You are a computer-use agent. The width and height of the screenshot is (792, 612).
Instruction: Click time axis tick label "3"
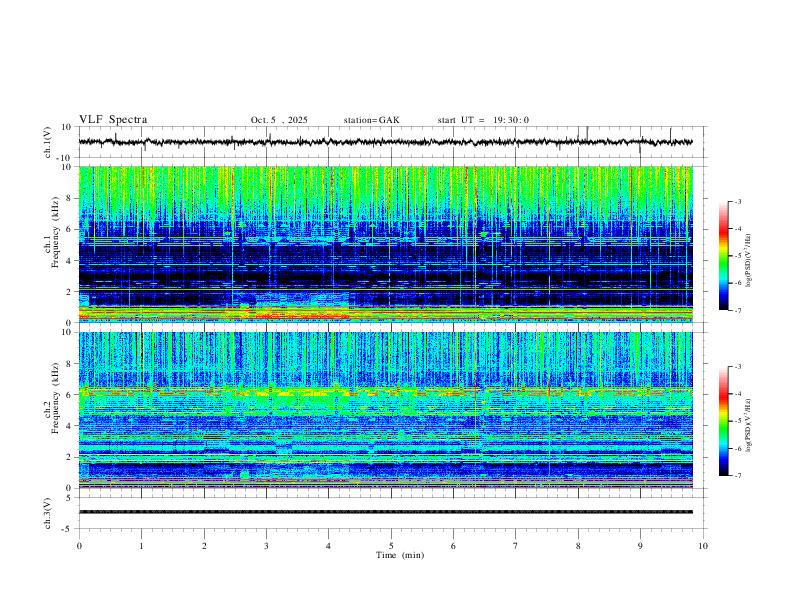(x=266, y=546)
